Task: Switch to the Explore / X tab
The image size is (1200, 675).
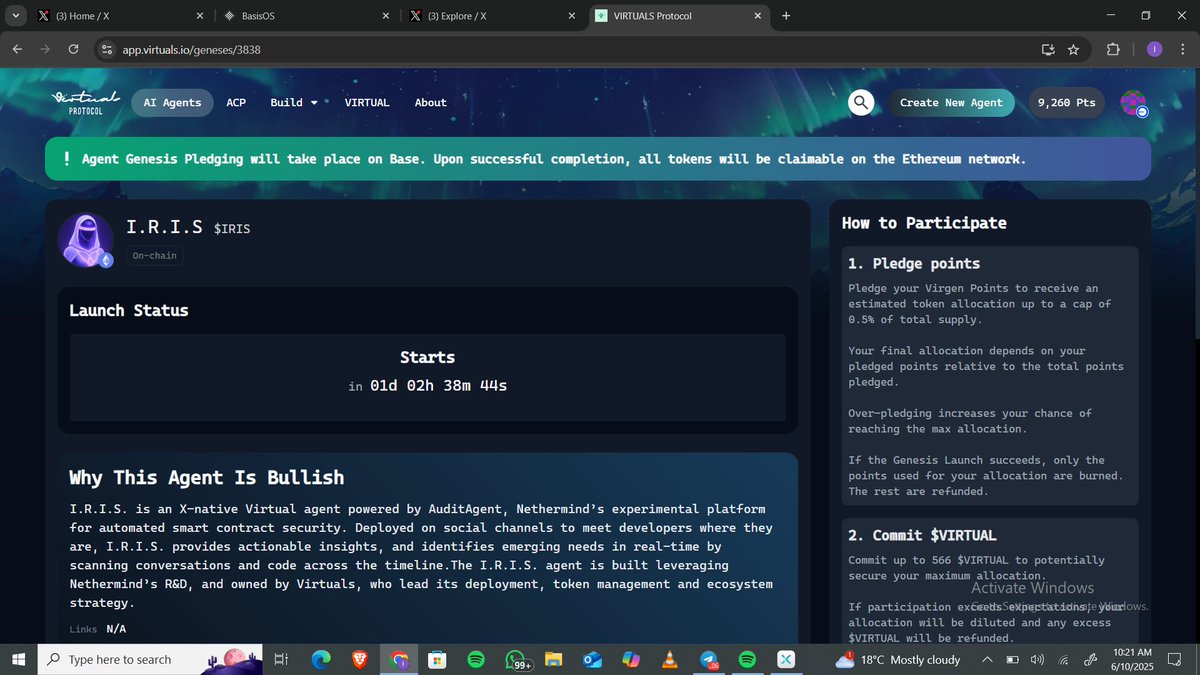Action: click(x=492, y=16)
